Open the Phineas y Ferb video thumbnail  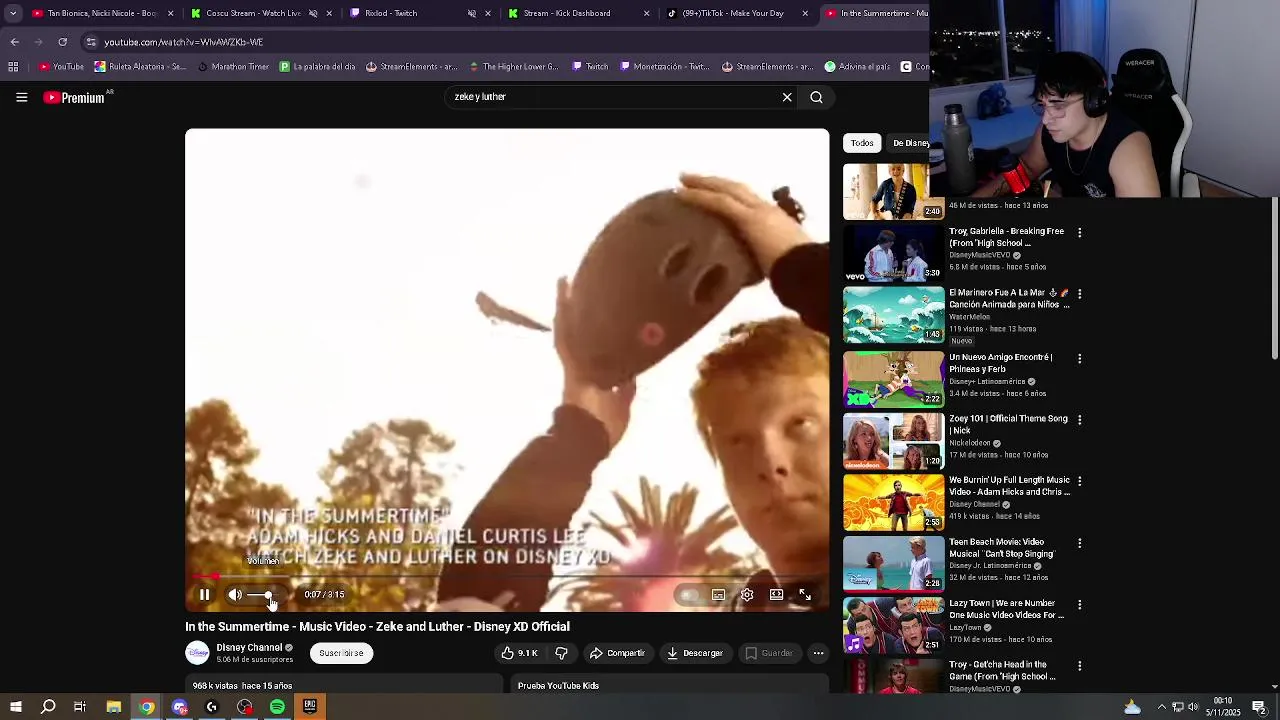click(893, 378)
